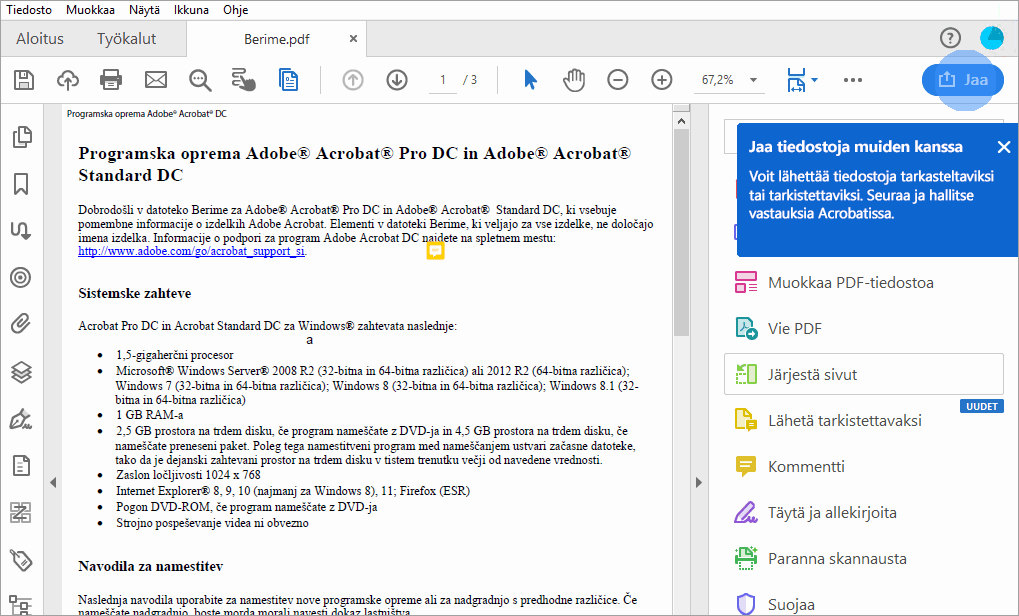This screenshot has width=1019, height=616.
Task: Open the zoom level dropdown showing 67,2%
Action: click(x=752, y=80)
